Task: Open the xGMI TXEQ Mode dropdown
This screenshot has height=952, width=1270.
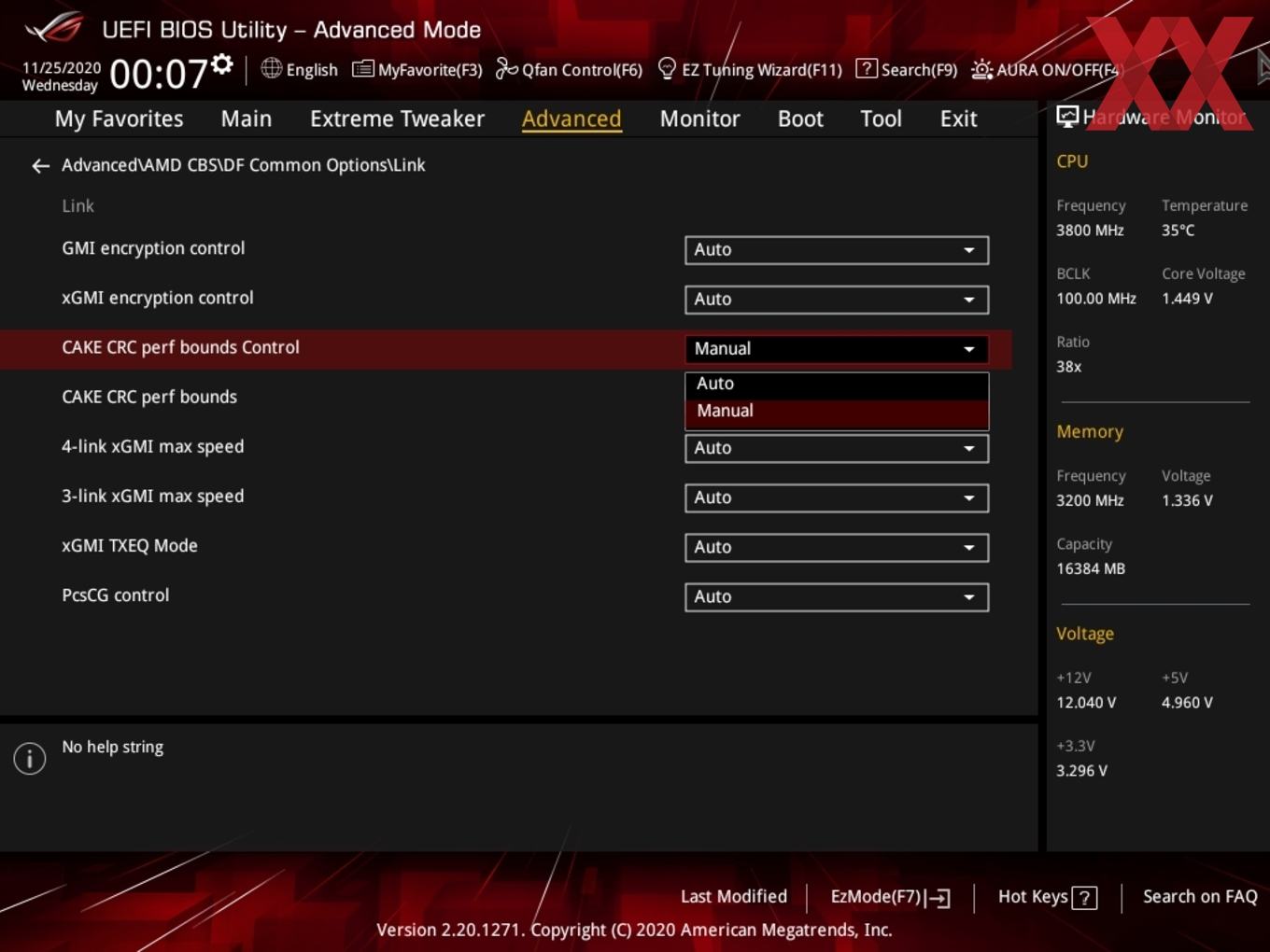Action: coord(837,547)
